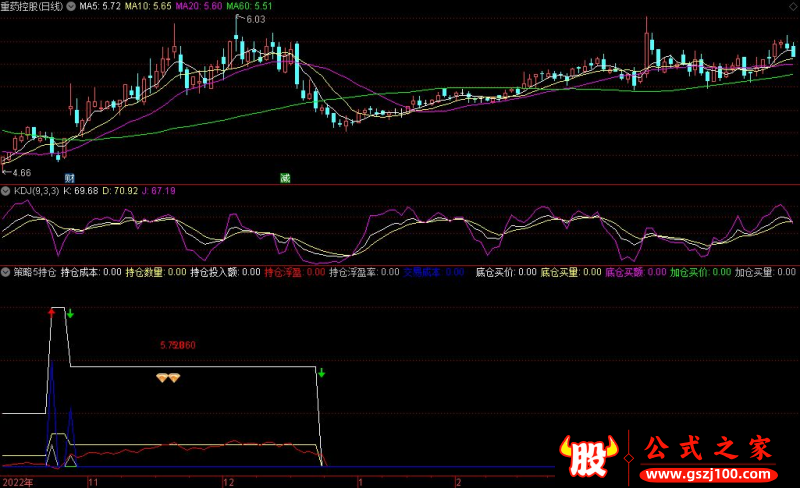Open the KDJ(9,3,3) indicator dropdown arrow
The width and height of the screenshot is (800, 488).
point(6,190)
